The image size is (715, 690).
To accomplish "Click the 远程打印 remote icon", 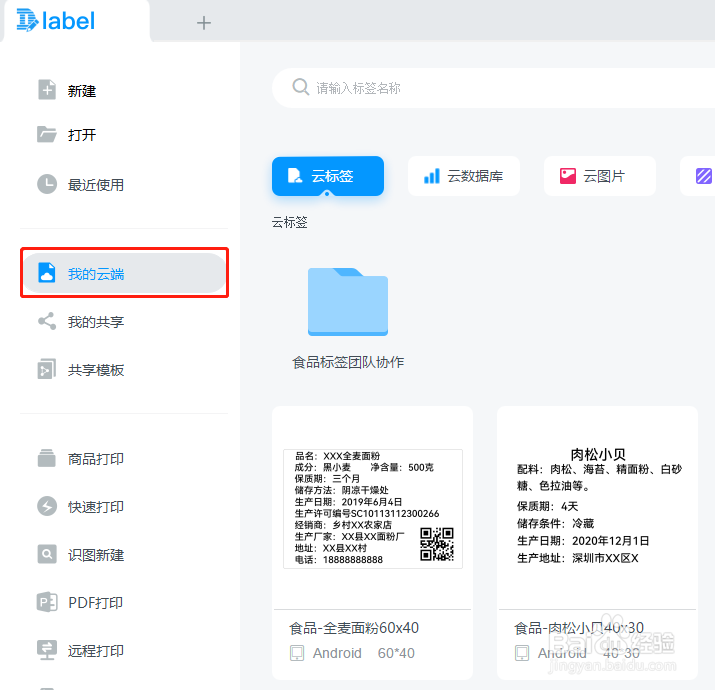I will [47, 650].
